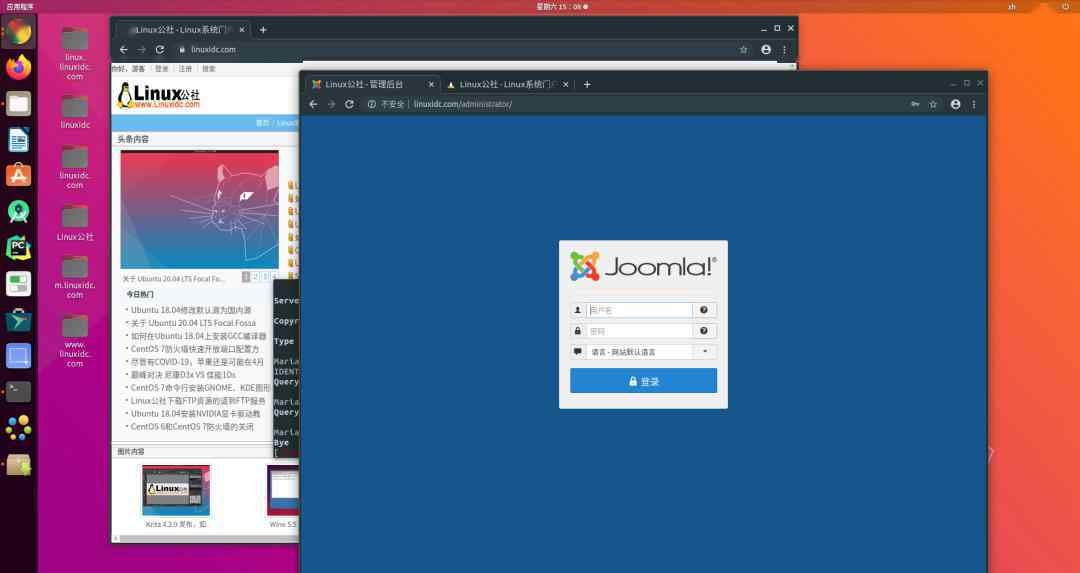Click forward arrow in the front administrator window
Viewport: 1080px width, 573px height.
point(331,104)
